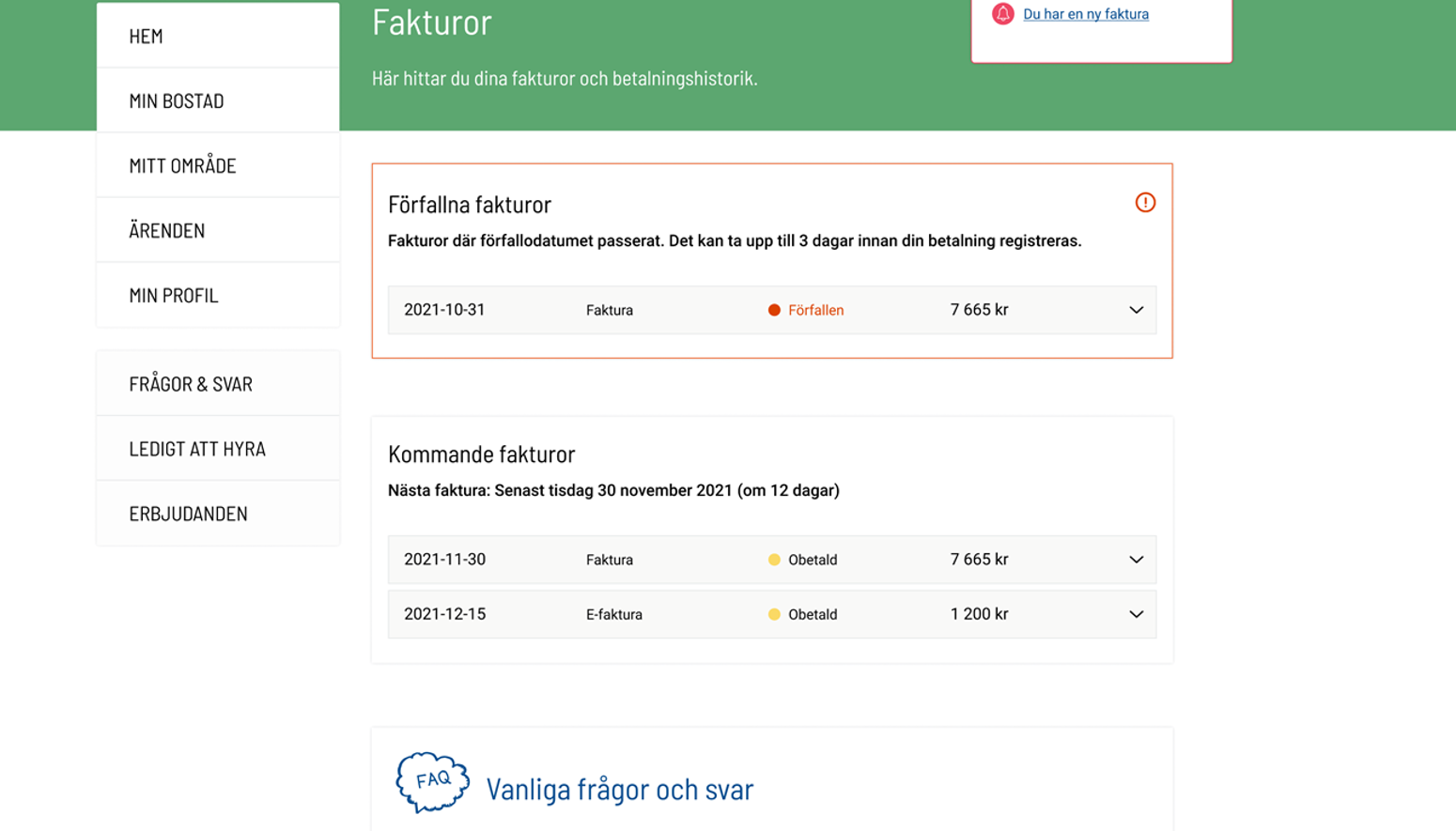Click the overdue warning exclamation icon
The image size is (1456, 831).
pyautogui.click(x=1145, y=203)
